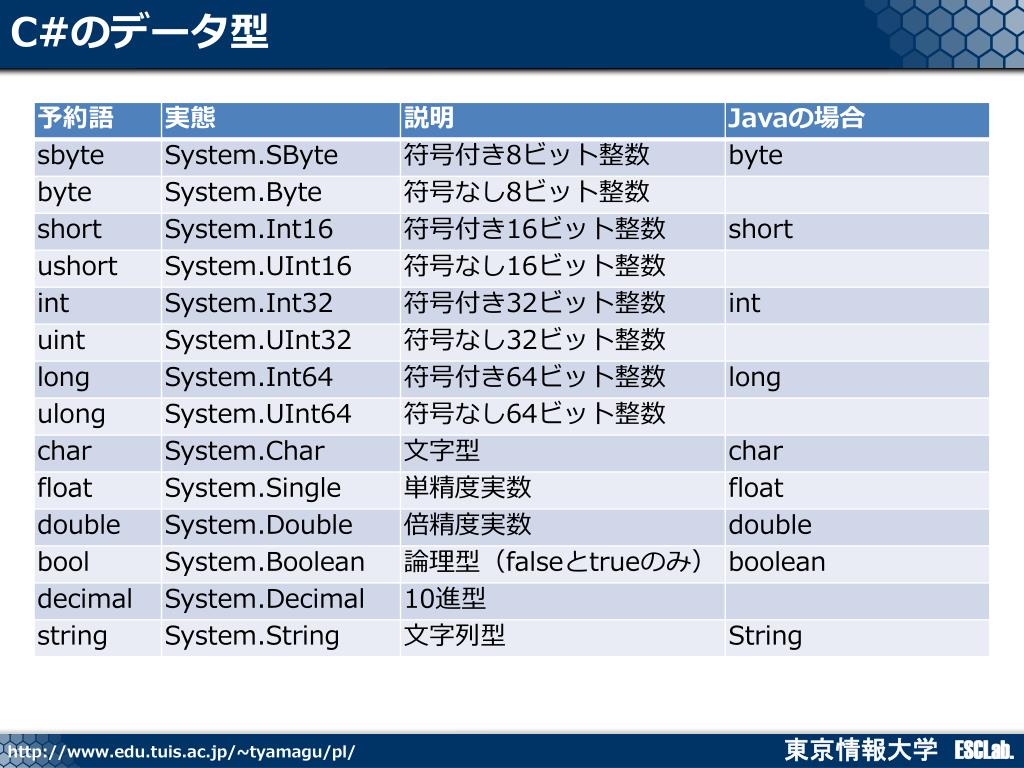1024x768 pixels.
Task: Click the System.Boolean cell
Action: 280,564
